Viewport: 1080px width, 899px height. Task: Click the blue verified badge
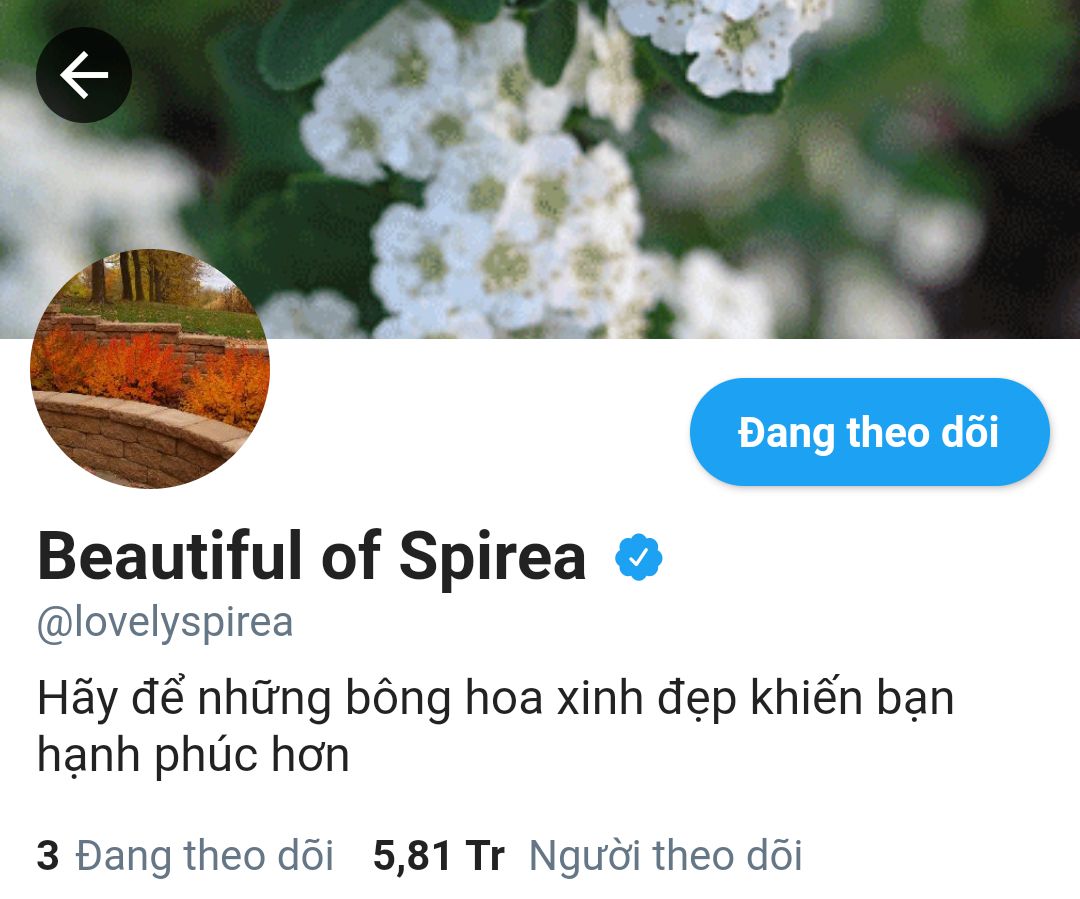638,557
